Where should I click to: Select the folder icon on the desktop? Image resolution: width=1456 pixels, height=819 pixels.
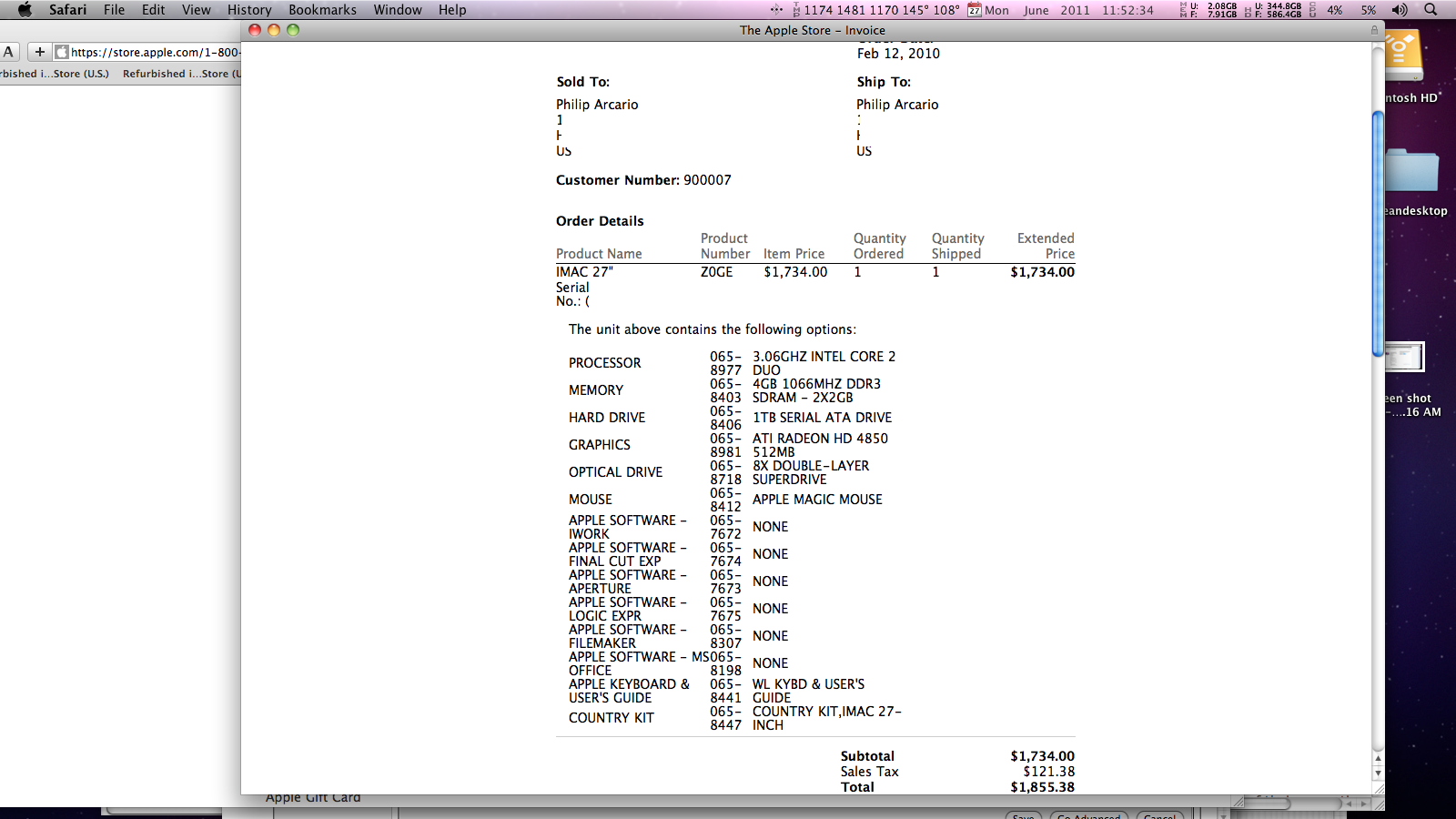click(x=1411, y=170)
